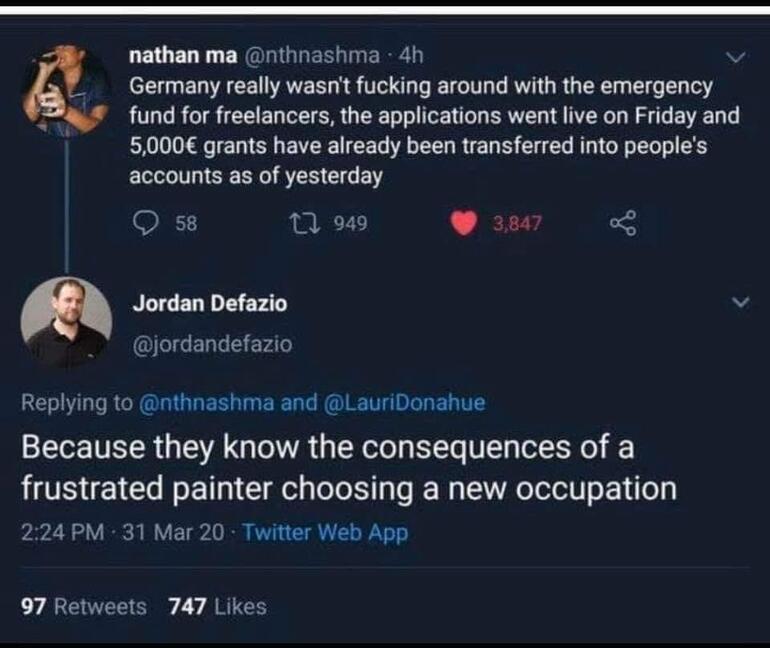Open the @LauriDonahue mention link

pos(404,403)
